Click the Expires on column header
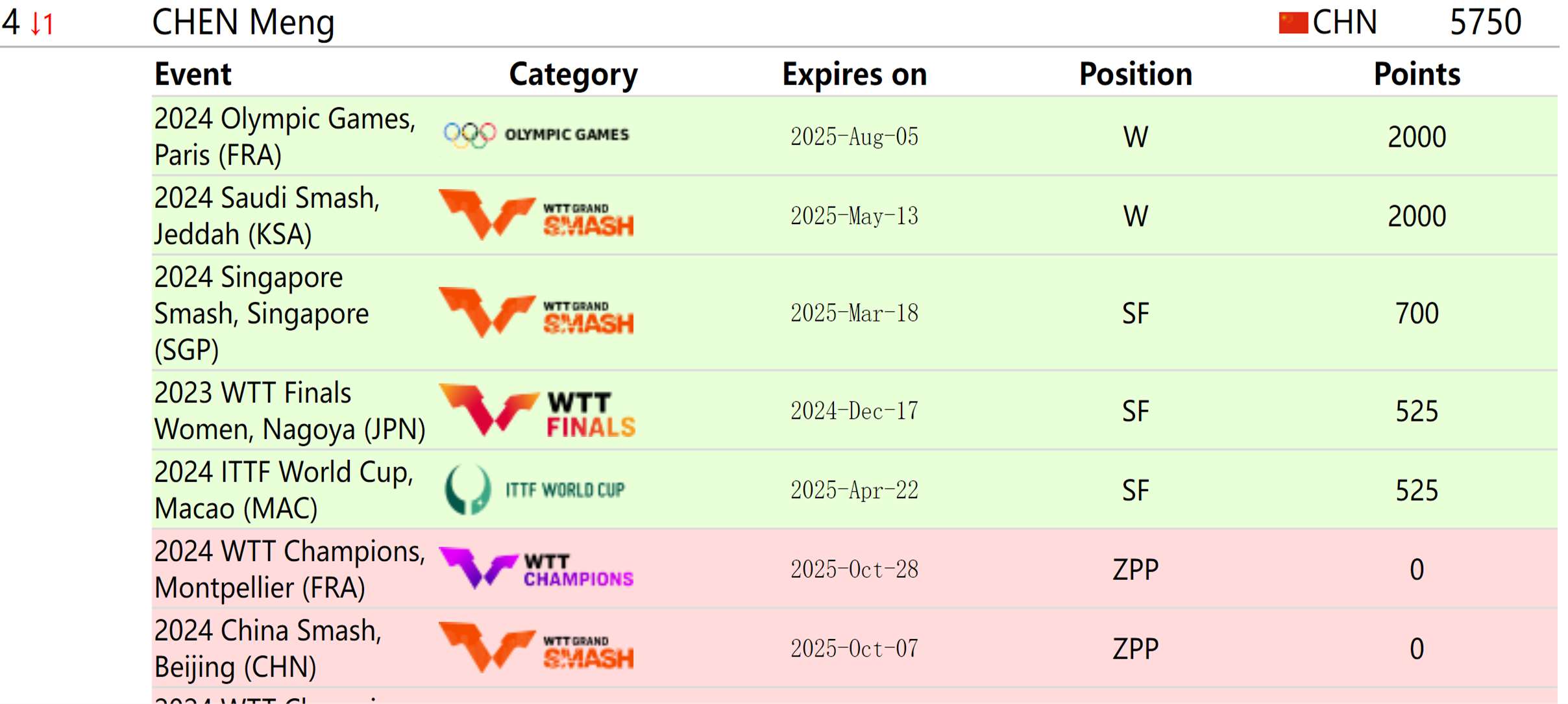The width and height of the screenshot is (1568, 704). click(854, 74)
